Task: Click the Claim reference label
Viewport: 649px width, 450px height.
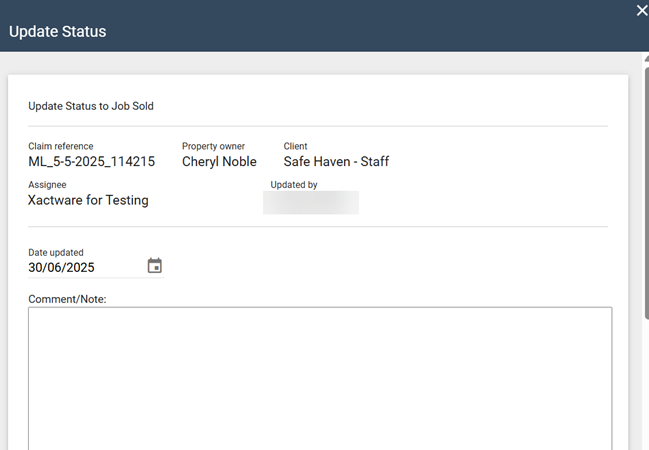Action: [x=61, y=147]
